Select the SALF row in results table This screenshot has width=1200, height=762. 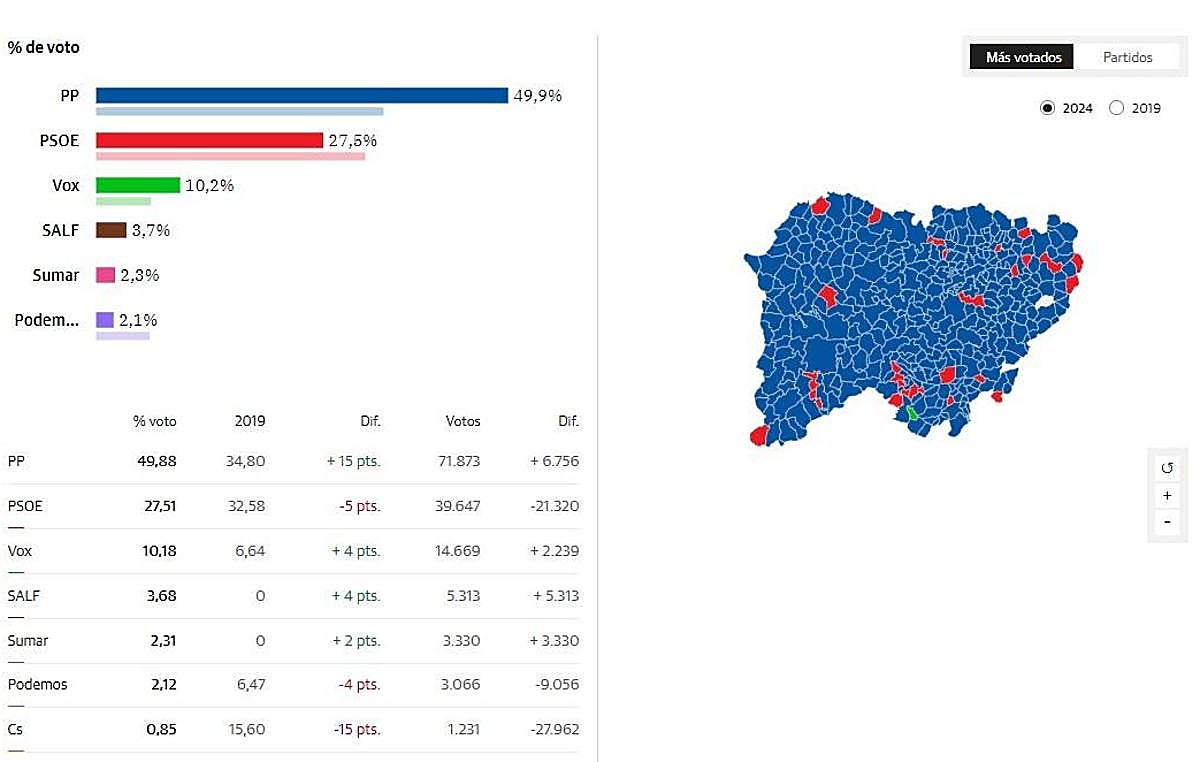pos(290,595)
